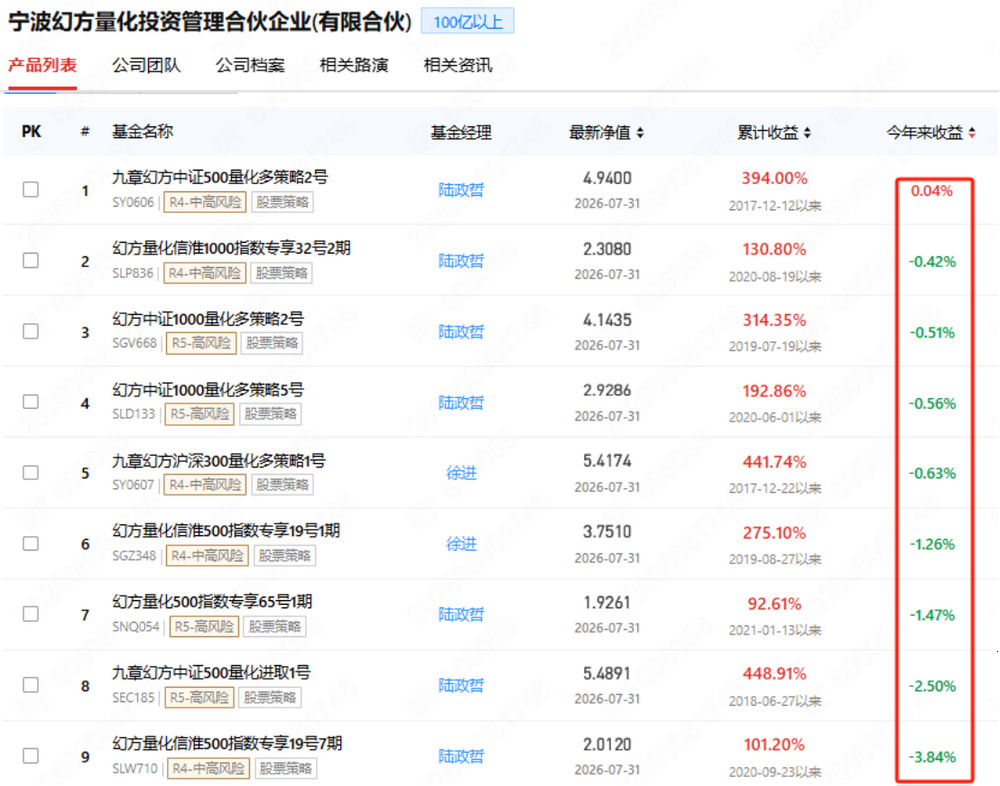Viewport: 1000px width, 786px height.
Task: Open the 相关路演 tab
Action: click(x=354, y=65)
